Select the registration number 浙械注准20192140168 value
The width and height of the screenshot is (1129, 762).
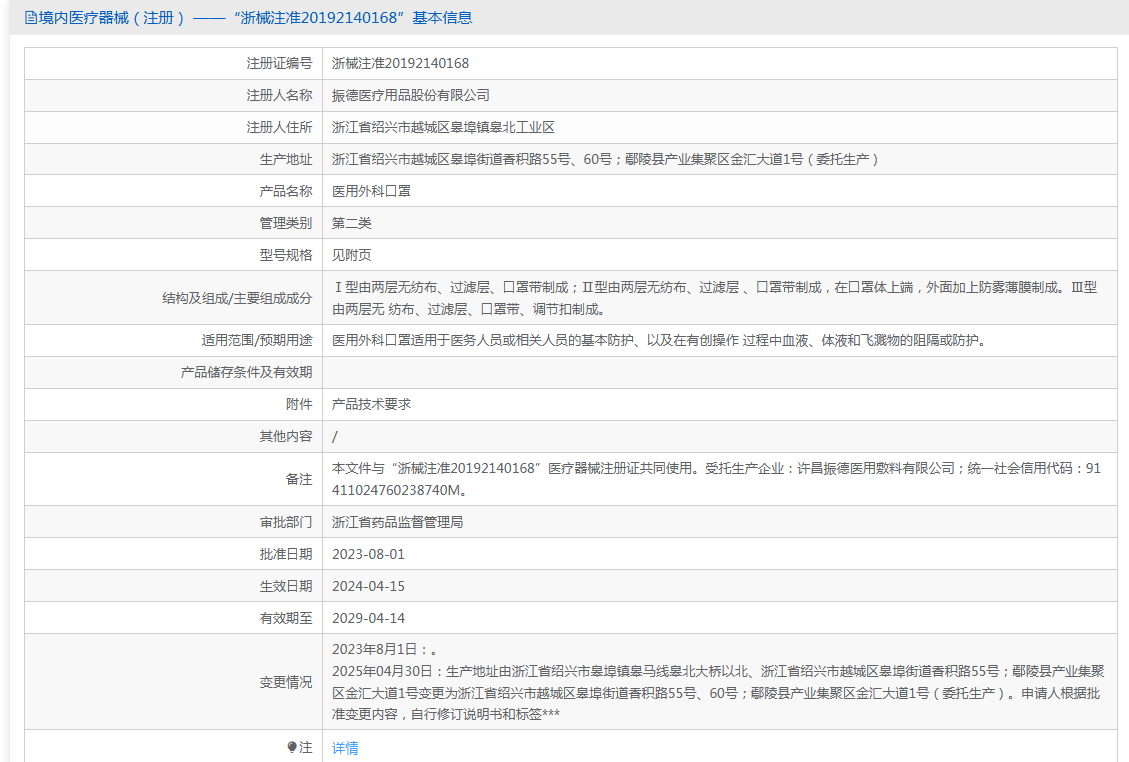(400, 63)
